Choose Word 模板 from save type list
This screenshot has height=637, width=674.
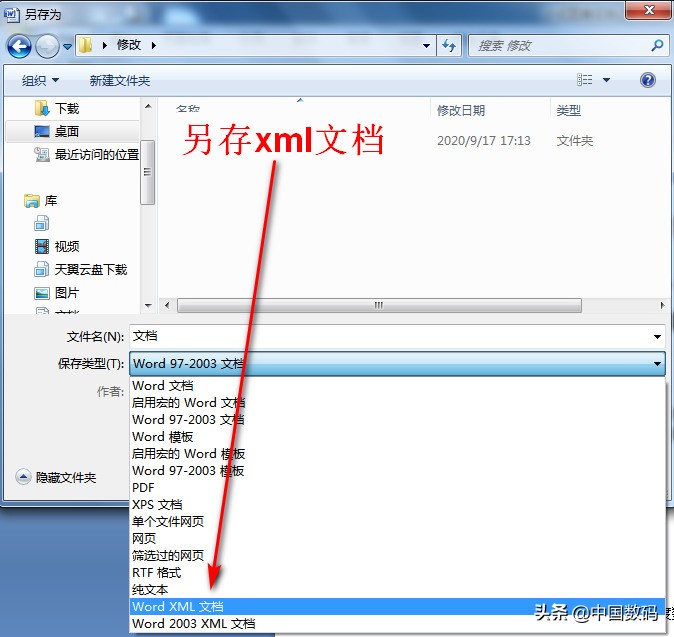tap(397, 437)
